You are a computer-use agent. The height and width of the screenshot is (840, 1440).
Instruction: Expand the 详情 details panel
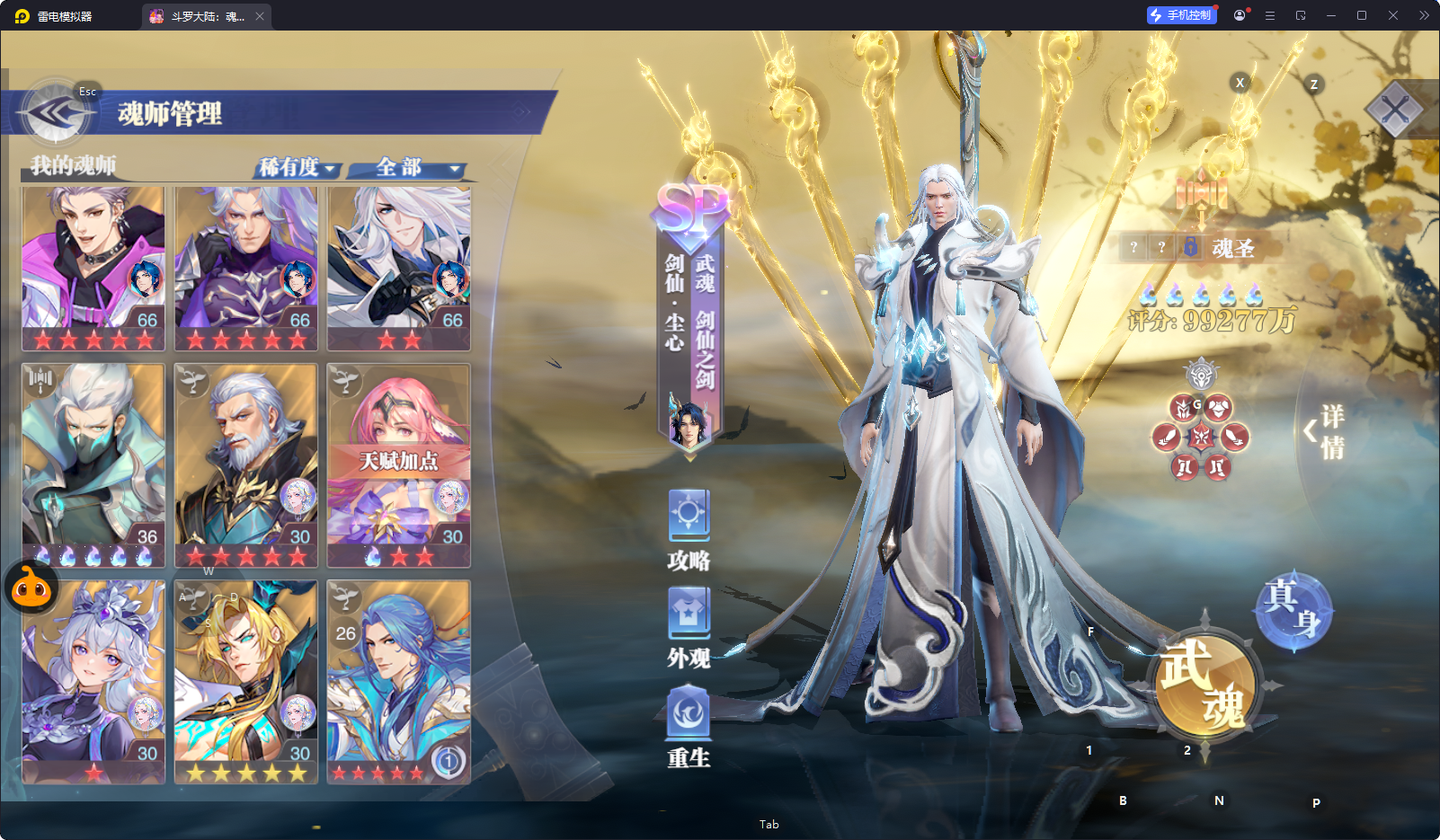tap(1325, 431)
